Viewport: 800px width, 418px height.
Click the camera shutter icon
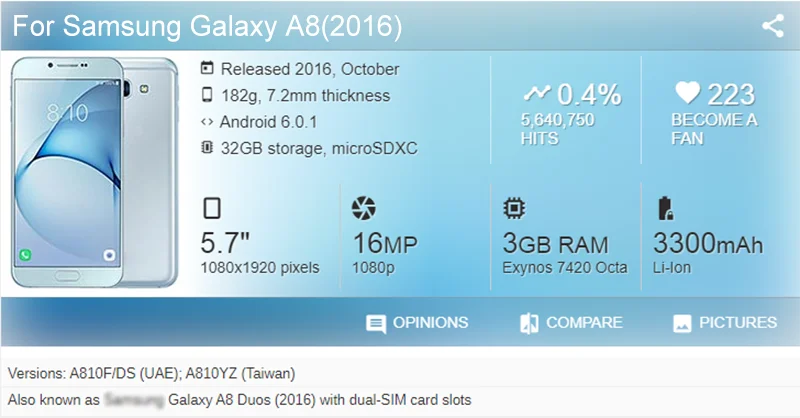click(364, 209)
